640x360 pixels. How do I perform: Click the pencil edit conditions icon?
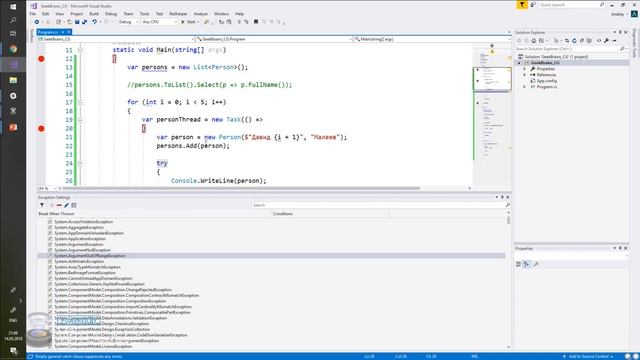[67, 205]
